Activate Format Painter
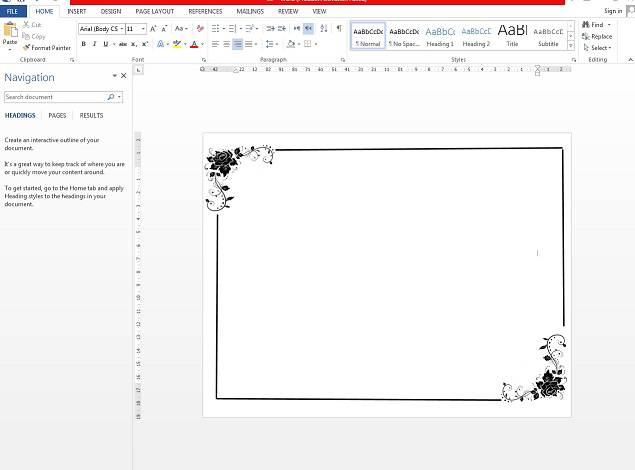The width and height of the screenshot is (635, 470). click(47, 48)
